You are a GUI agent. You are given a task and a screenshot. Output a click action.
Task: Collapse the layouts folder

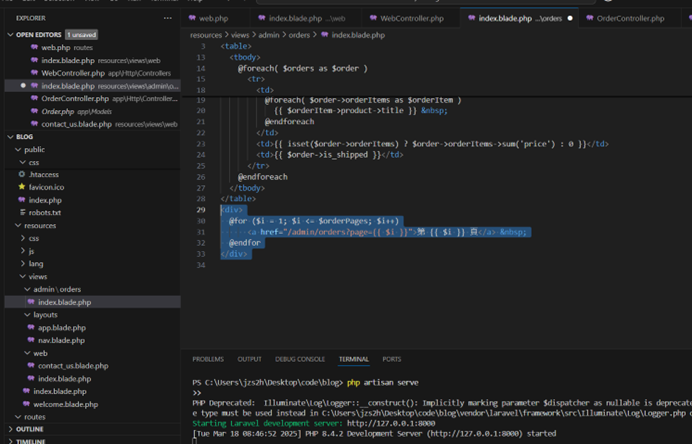pyautogui.click(x=27, y=315)
